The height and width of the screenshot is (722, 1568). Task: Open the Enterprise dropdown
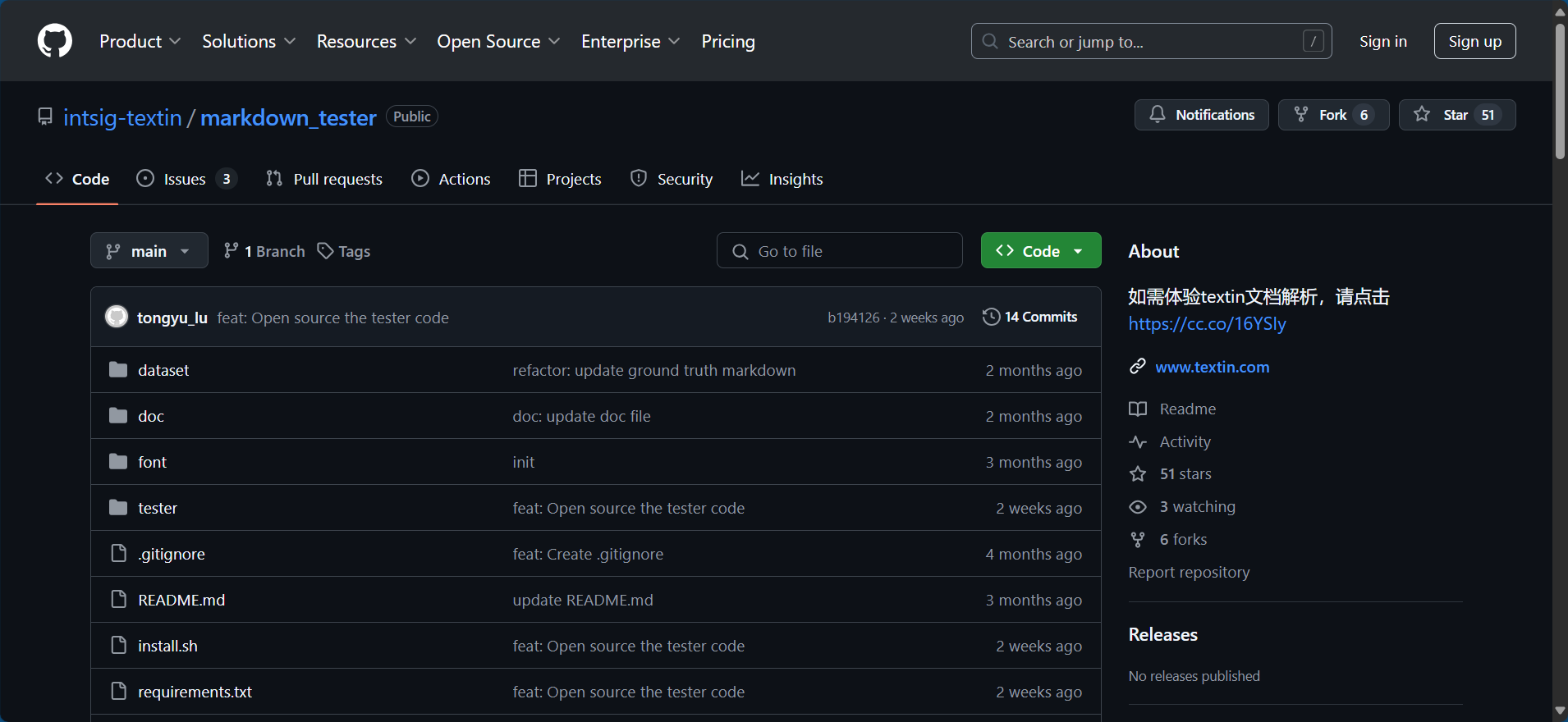pos(630,41)
